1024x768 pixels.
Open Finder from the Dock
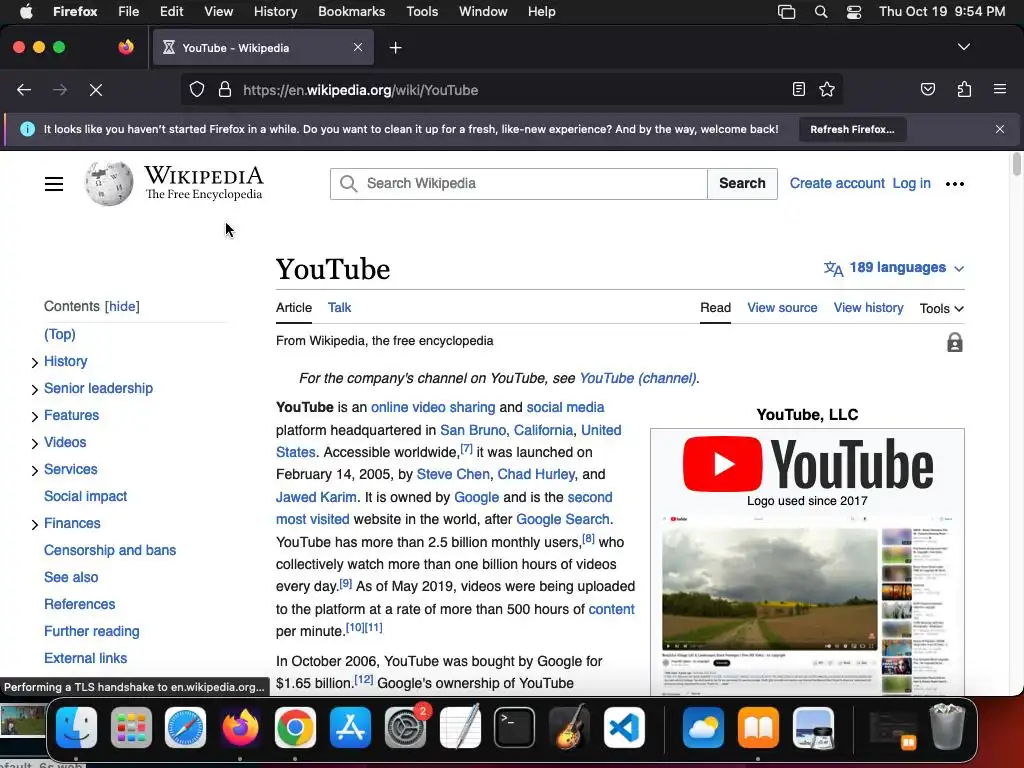click(x=76, y=727)
